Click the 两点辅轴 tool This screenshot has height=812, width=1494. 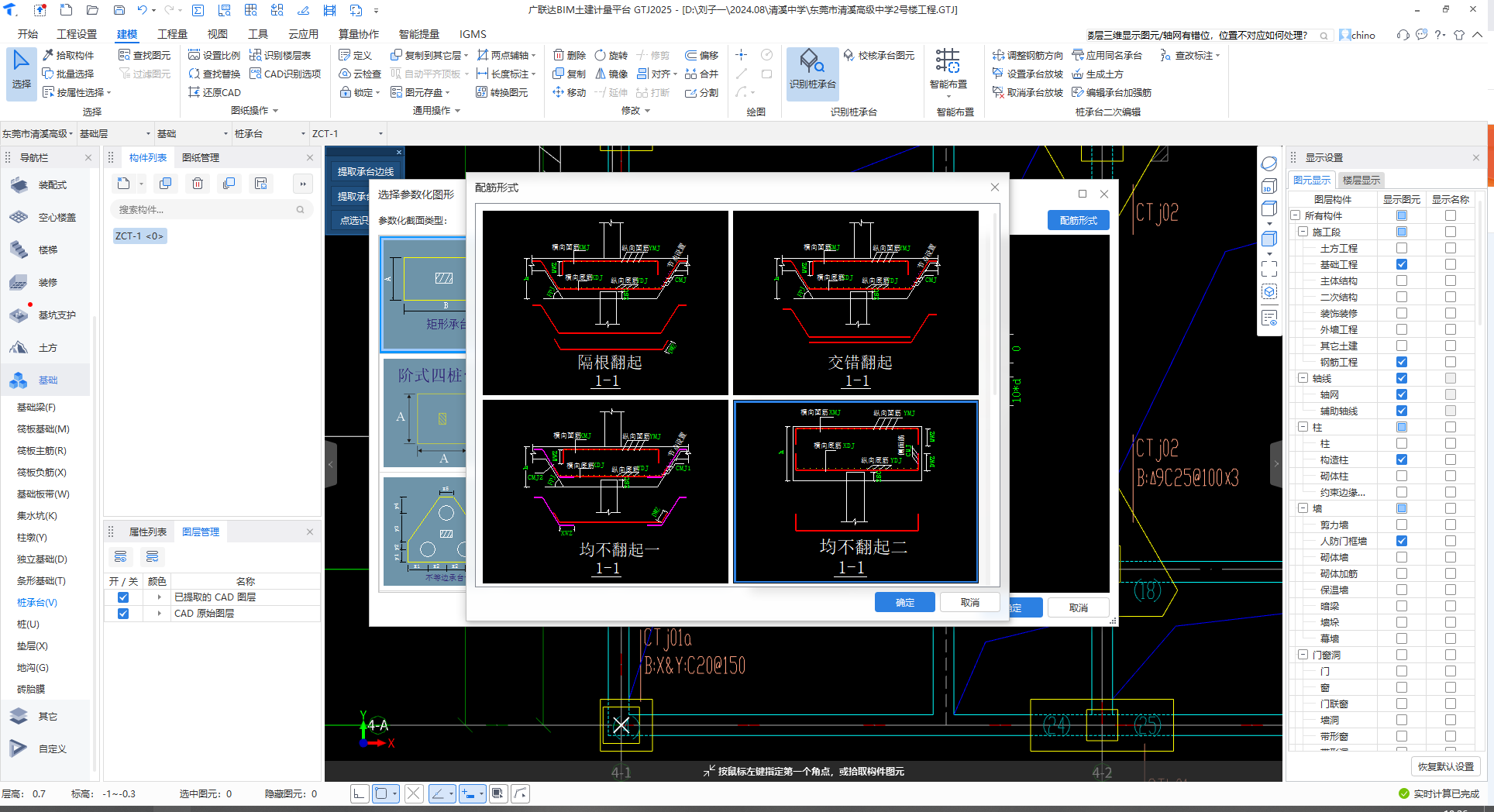coord(506,55)
